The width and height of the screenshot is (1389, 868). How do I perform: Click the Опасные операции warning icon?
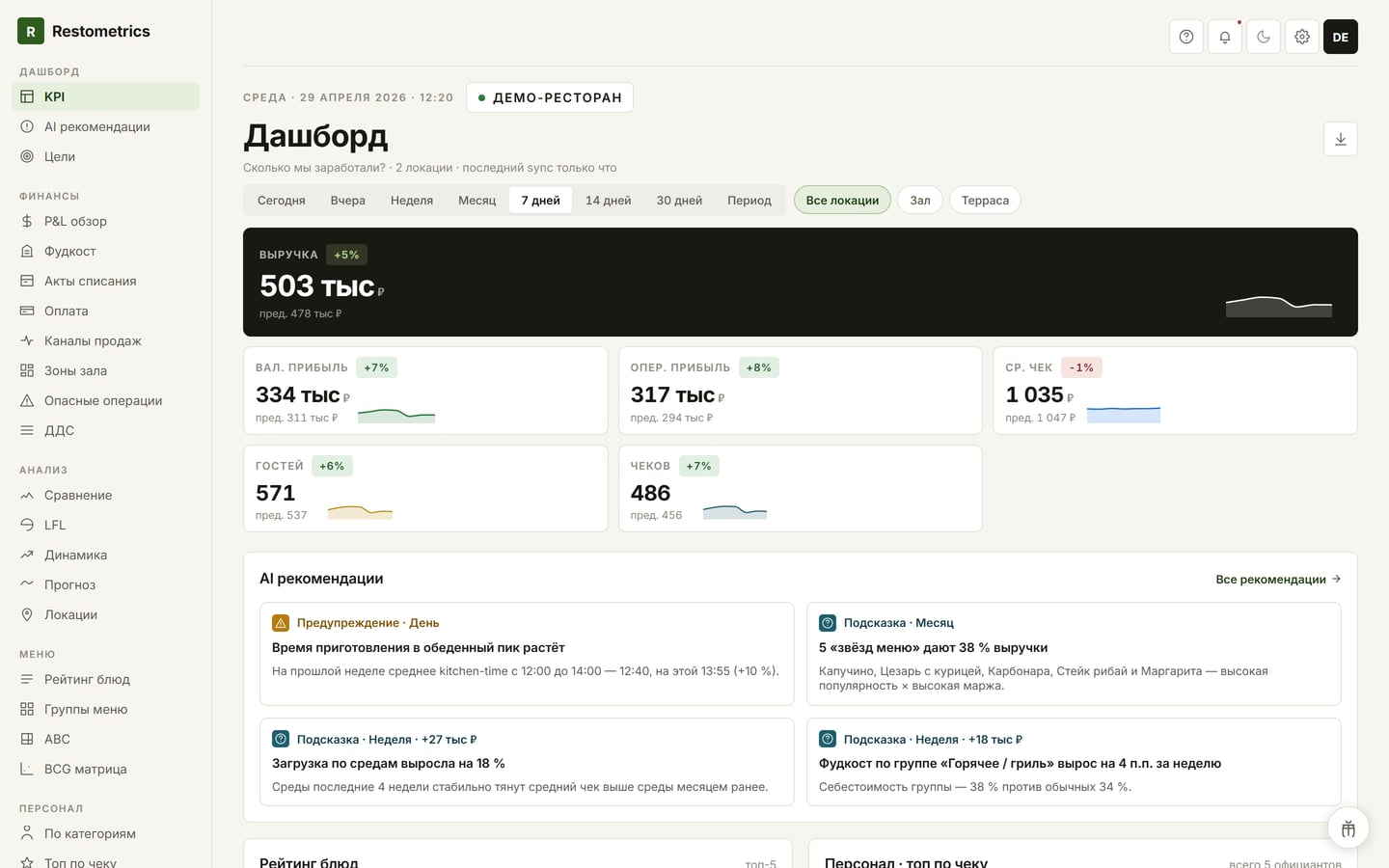(x=27, y=400)
